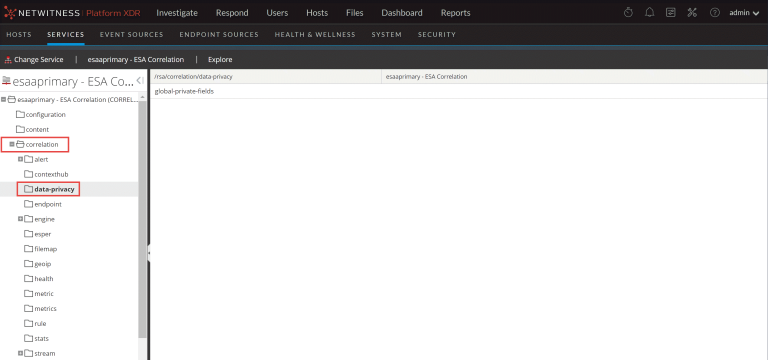
Task: Open the Investigate menu
Action: (x=177, y=13)
